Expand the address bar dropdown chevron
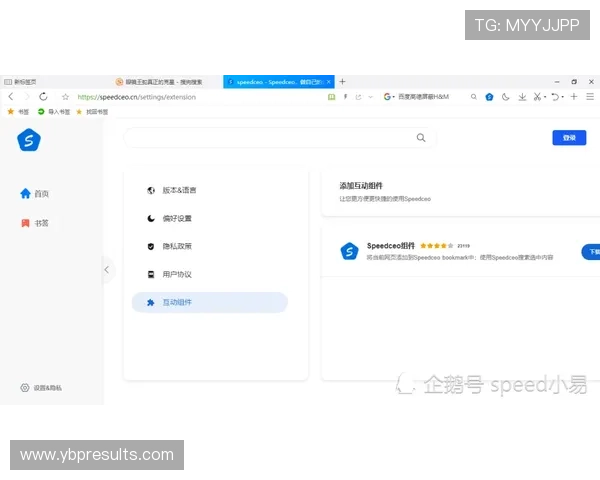This screenshot has width=600, height=480. pyautogui.click(x=370, y=97)
